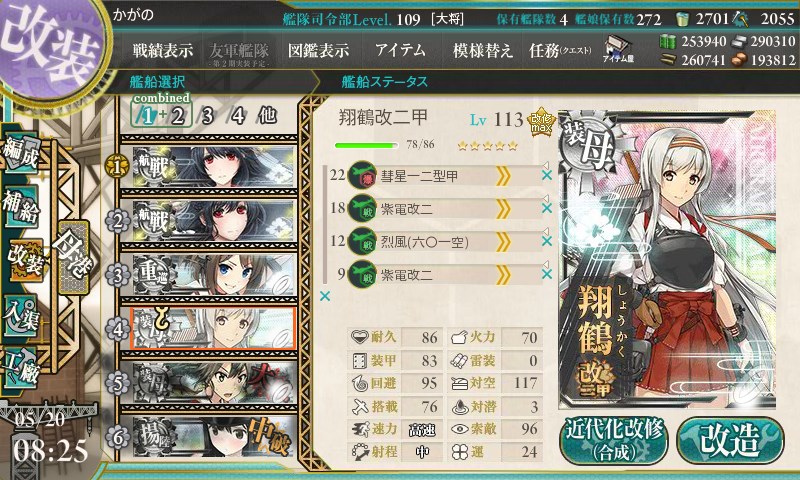Image resolution: width=800 pixels, height=480 pixels.
Task: Expand the 彗星一二型甲 slot yellow chevron
Action: 503,176
